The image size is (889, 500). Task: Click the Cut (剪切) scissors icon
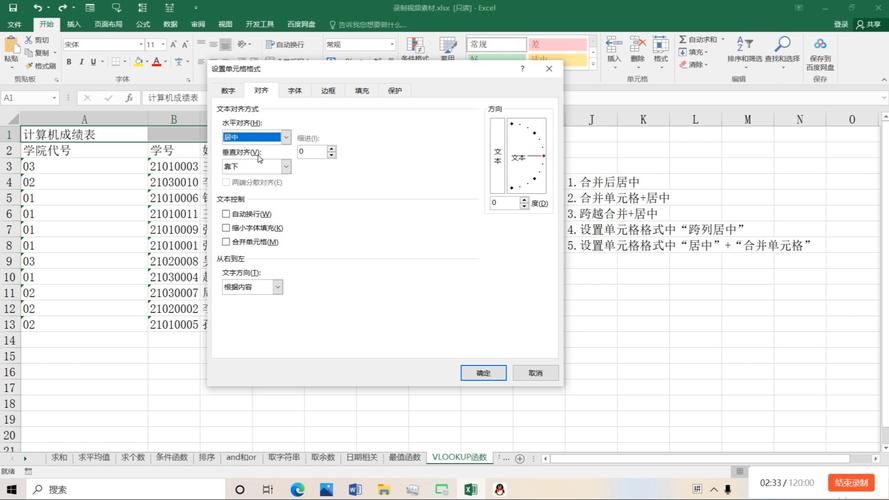(28, 40)
